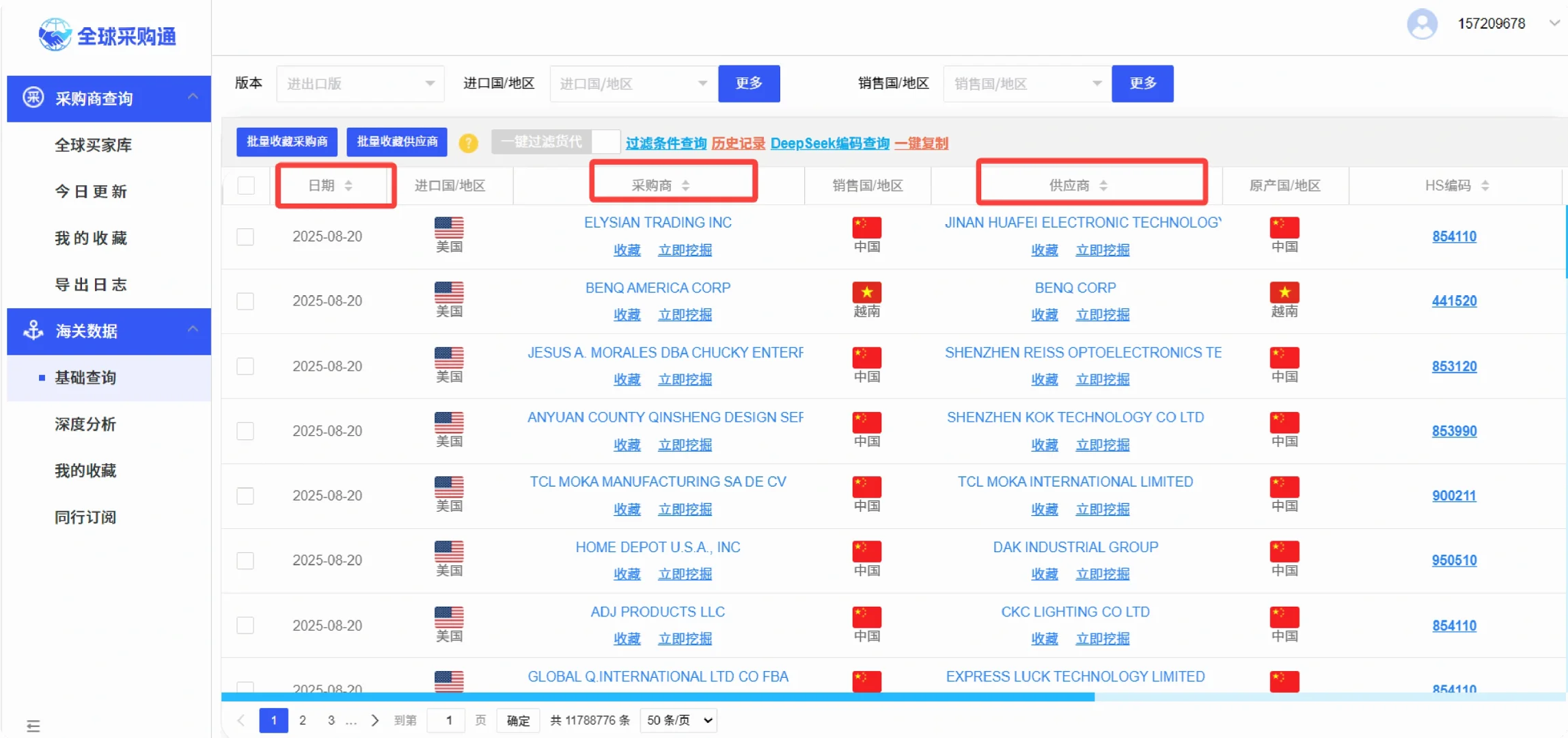Sort by the 日期 column arrows
Viewport: 1568px width, 738px height.
[x=348, y=186]
